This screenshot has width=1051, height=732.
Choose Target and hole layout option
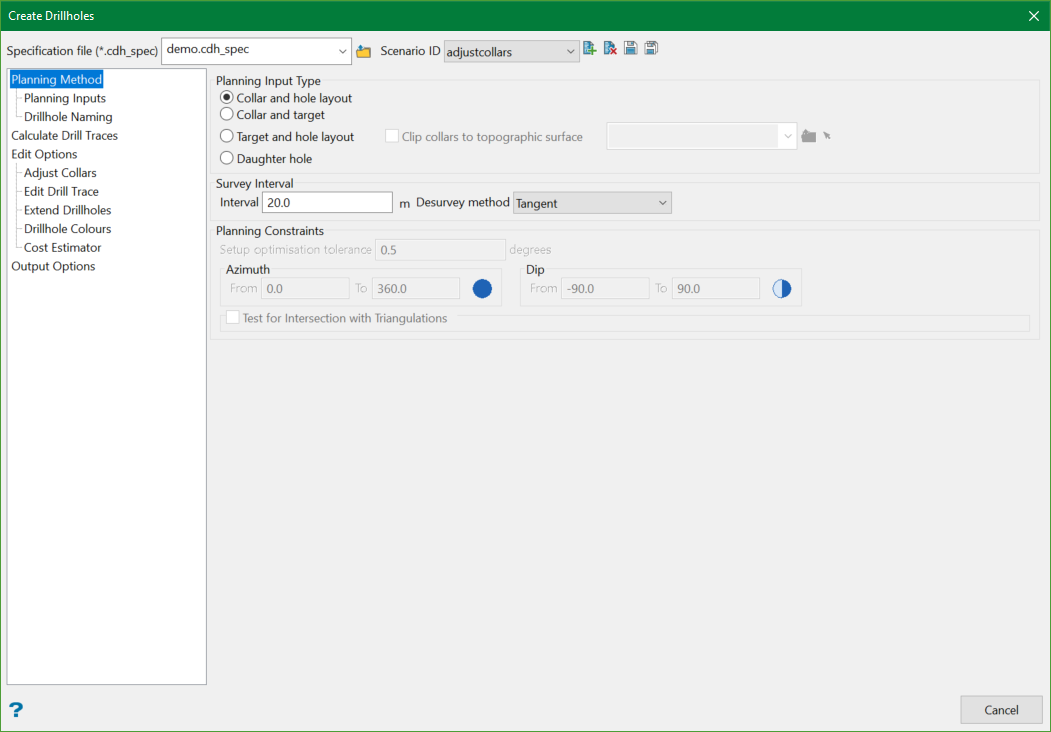(x=227, y=136)
